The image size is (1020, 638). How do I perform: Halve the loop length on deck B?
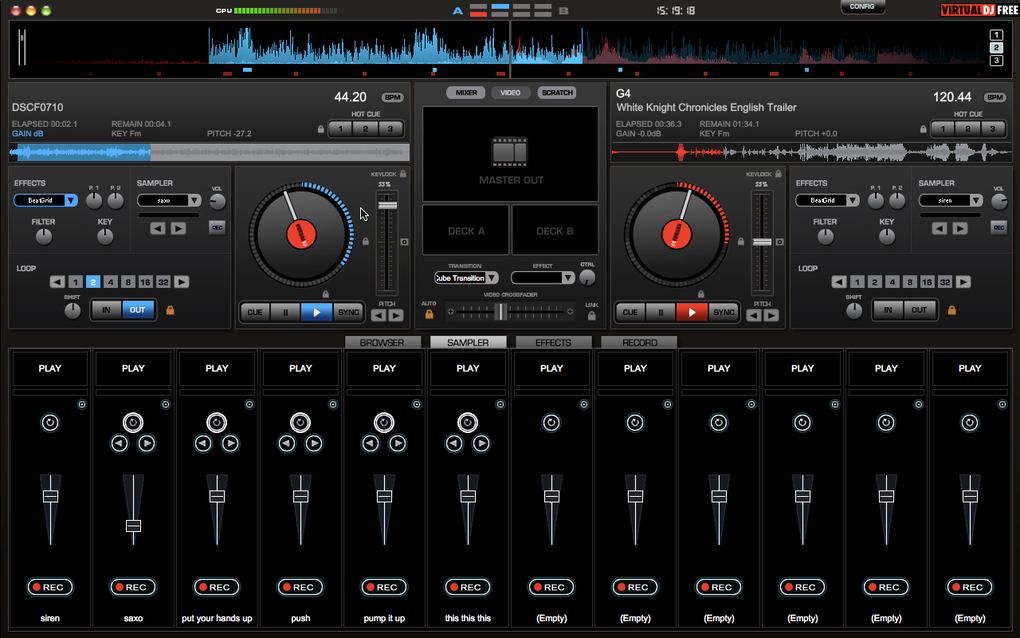pyautogui.click(x=839, y=282)
